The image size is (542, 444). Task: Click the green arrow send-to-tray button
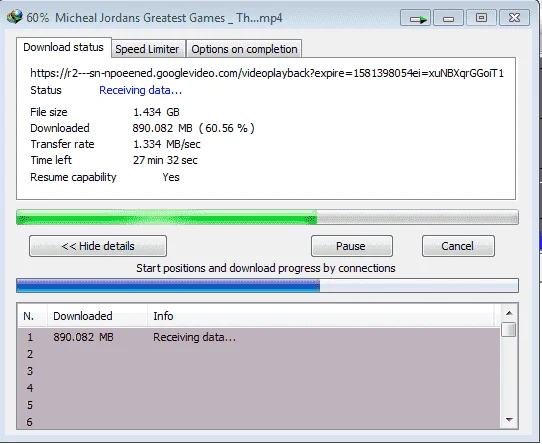[x=415, y=18]
